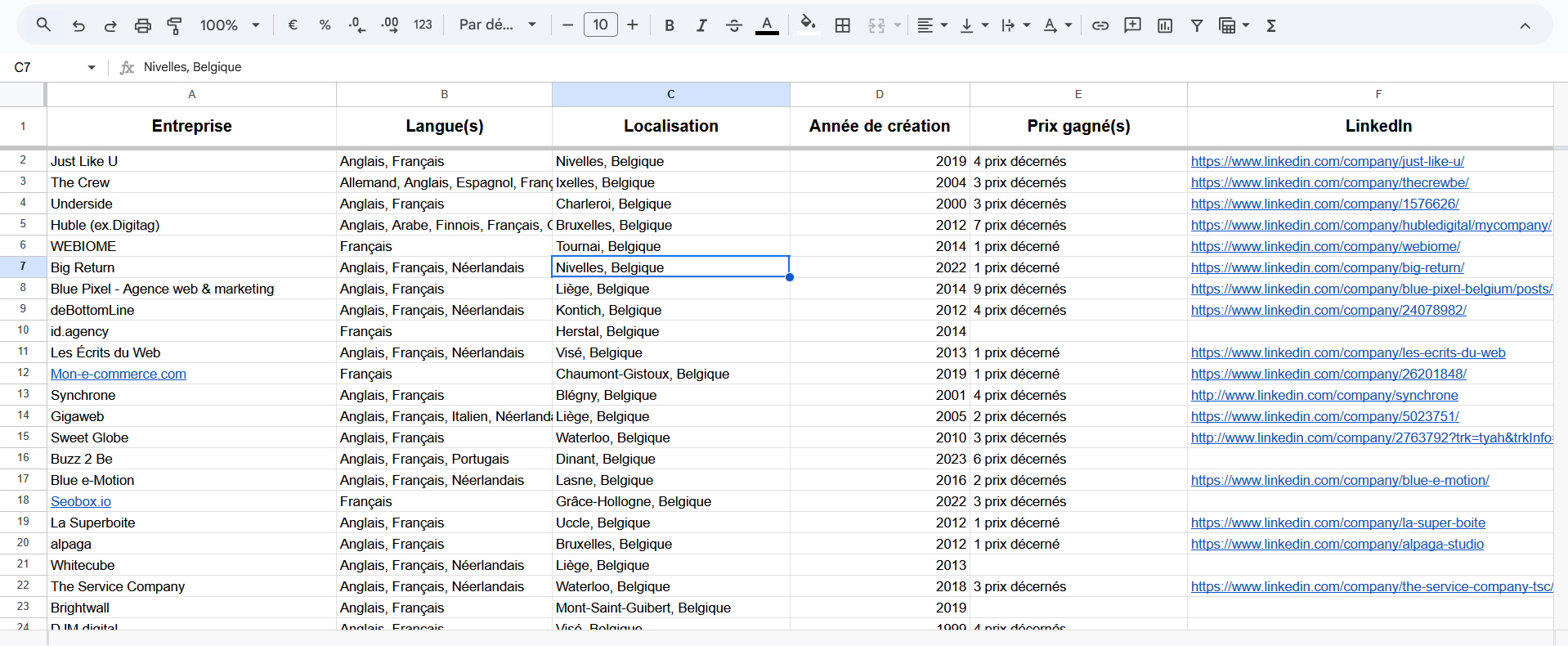Open the text color picker
Image resolution: width=1568 pixels, height=646 pixels.
tap(767, 25)
